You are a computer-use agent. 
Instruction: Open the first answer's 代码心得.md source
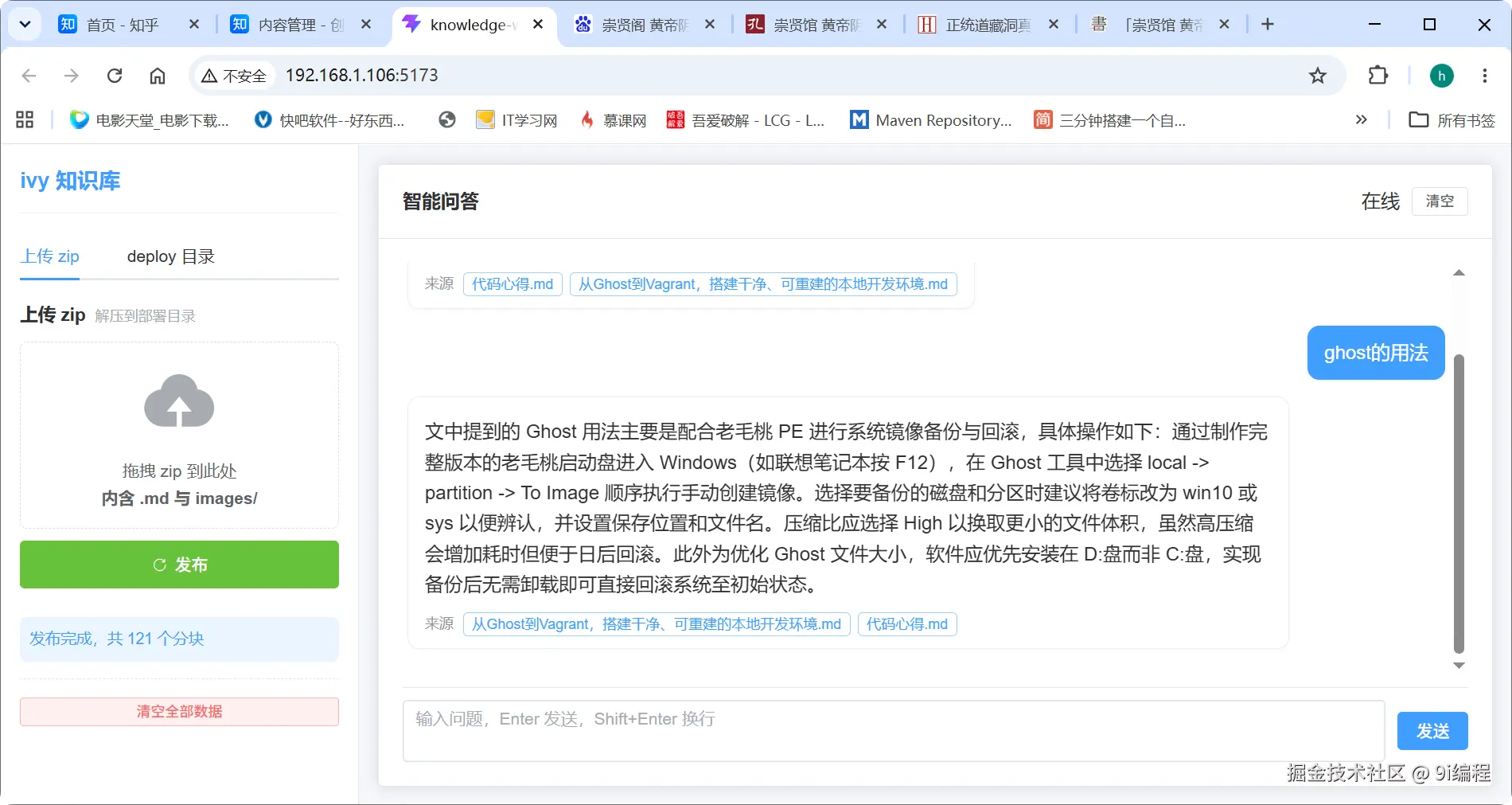click(512, 284)
